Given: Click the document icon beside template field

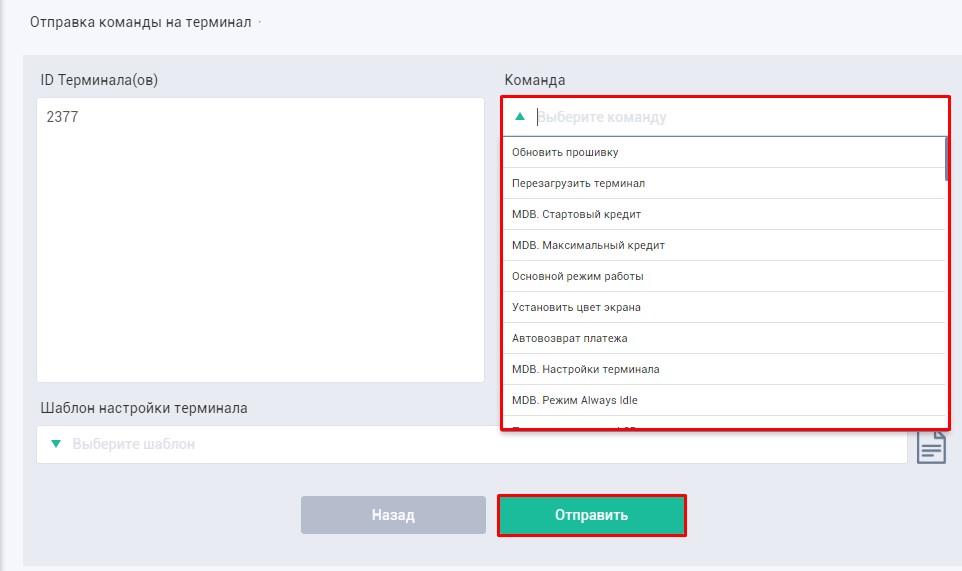Looking at the screenshot, I should (x=931, y=446).
